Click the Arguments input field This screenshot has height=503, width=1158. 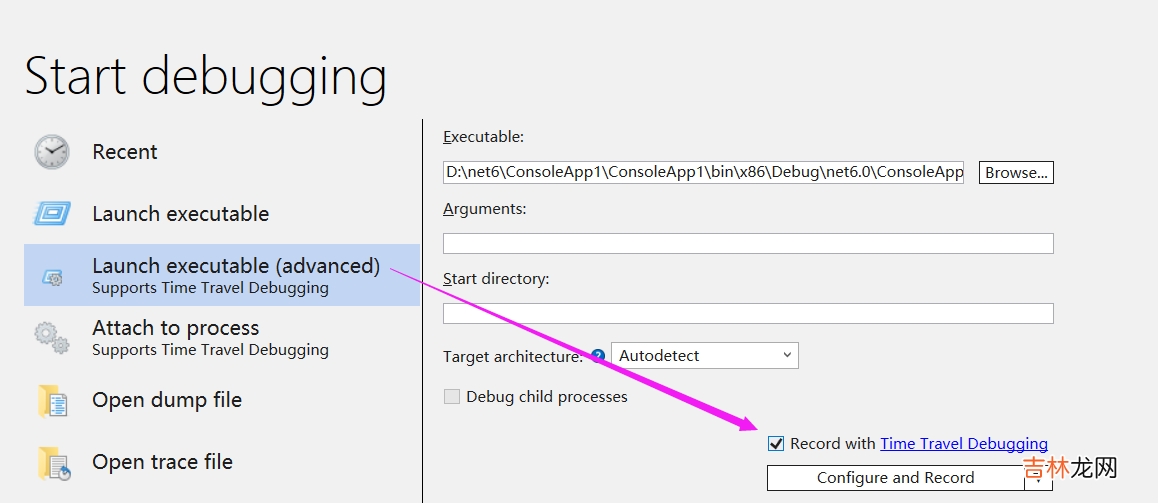[x=747, y=243]
